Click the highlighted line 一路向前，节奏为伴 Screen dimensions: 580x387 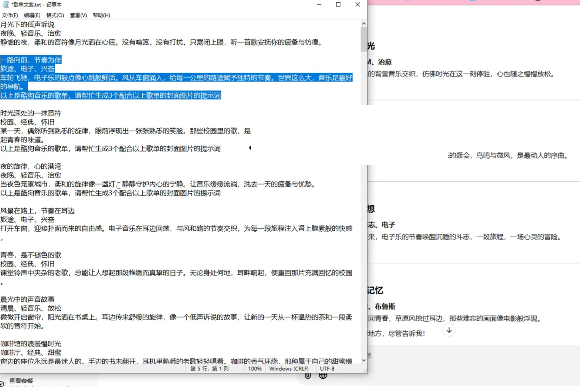pyautogui.click(x=31, y=60)
